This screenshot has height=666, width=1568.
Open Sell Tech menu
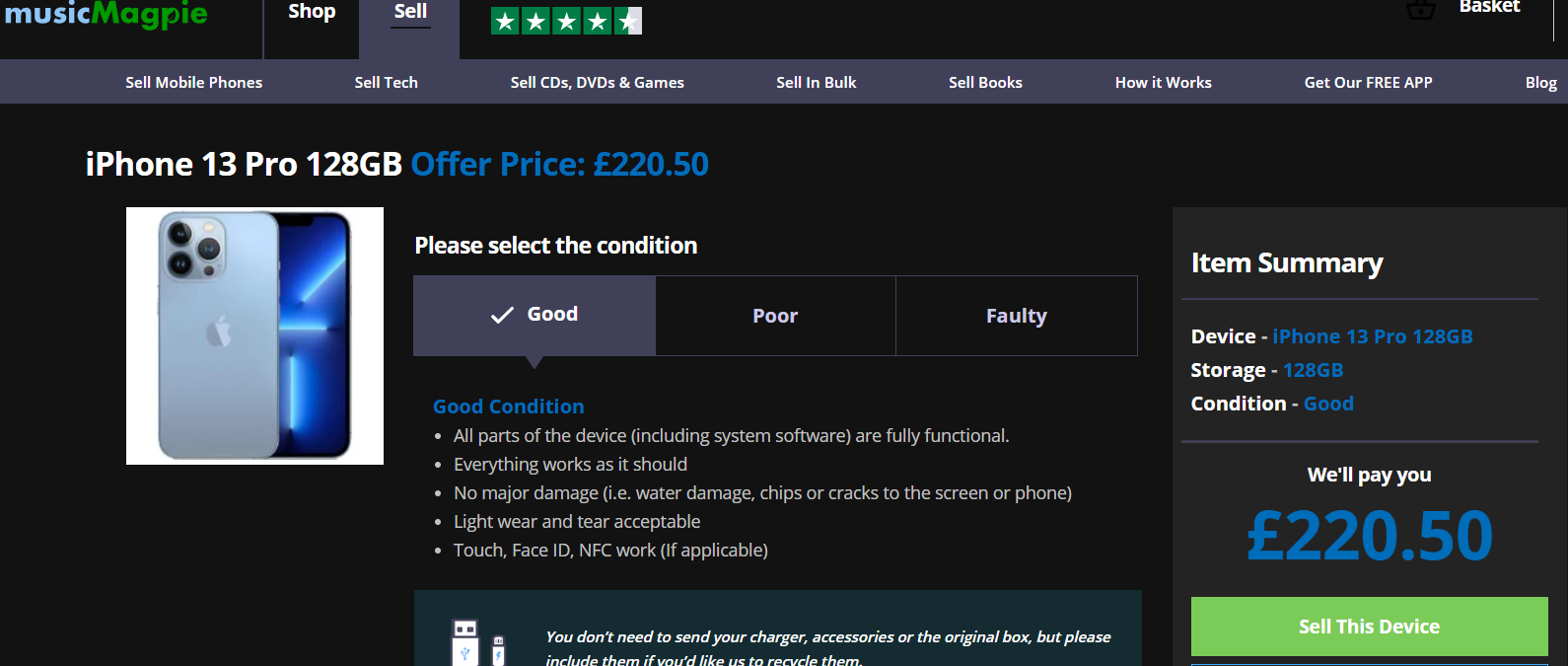pyautogui.click(x=386, y=83)
